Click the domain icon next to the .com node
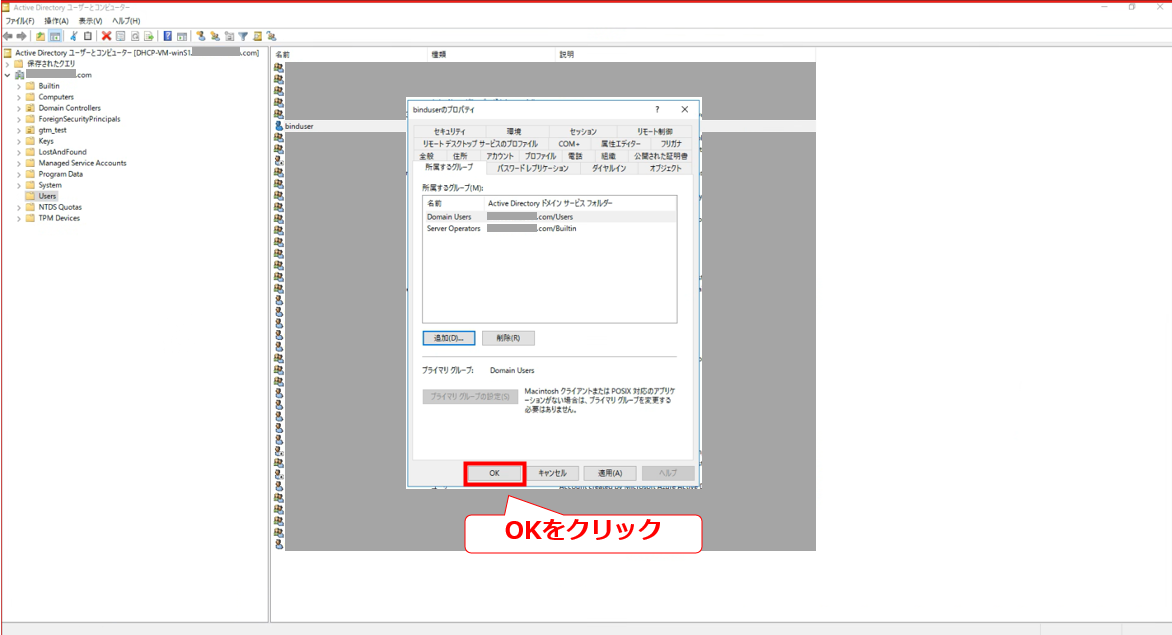The width and height of the screenshot is (1172, 635). 19,75
